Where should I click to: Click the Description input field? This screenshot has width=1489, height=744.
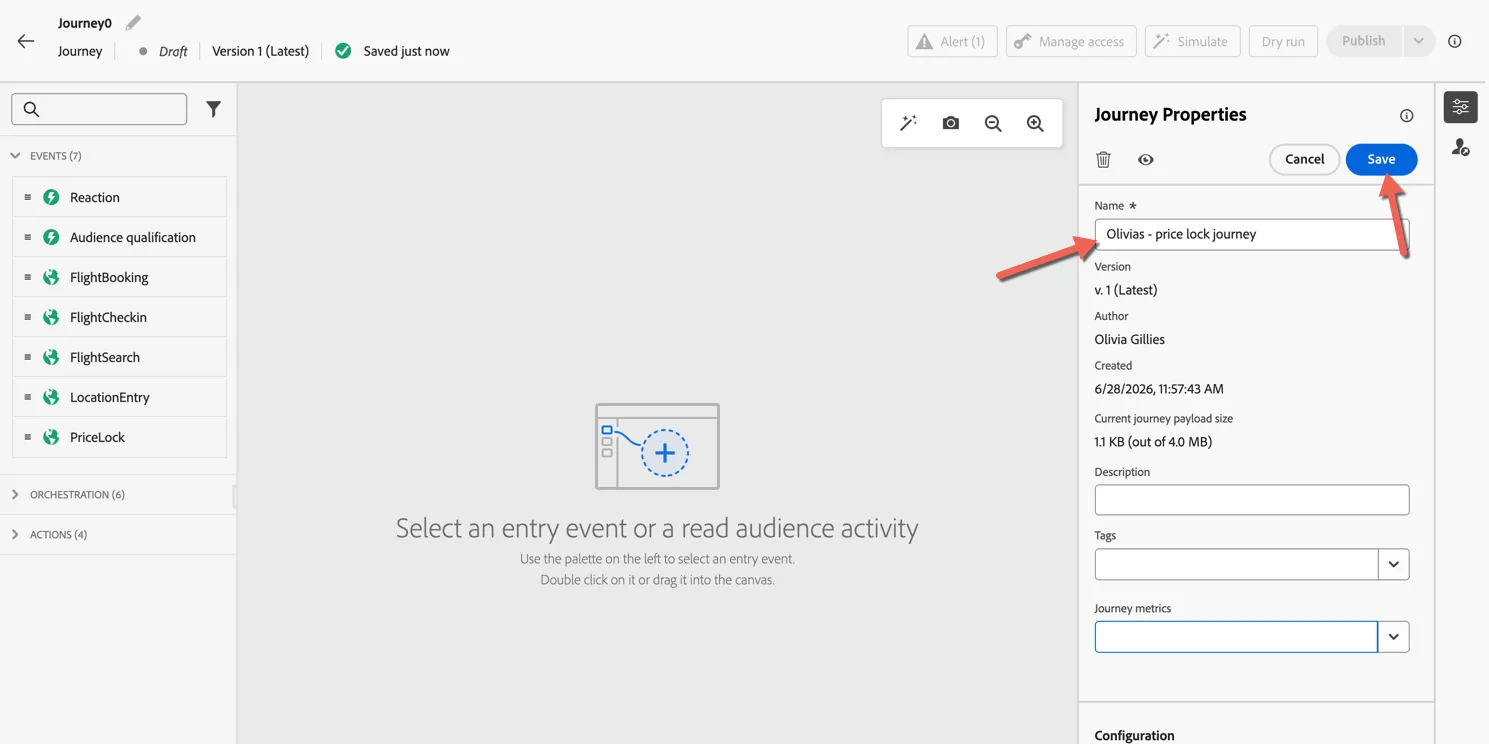[1252, 500]
